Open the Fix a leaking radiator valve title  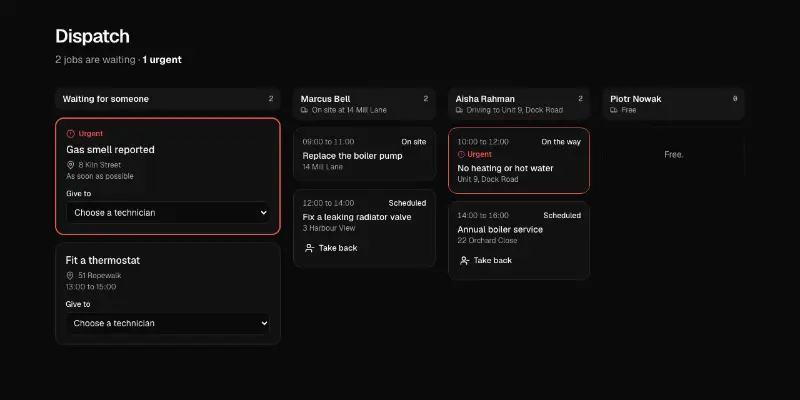click(x=357, y=217)
